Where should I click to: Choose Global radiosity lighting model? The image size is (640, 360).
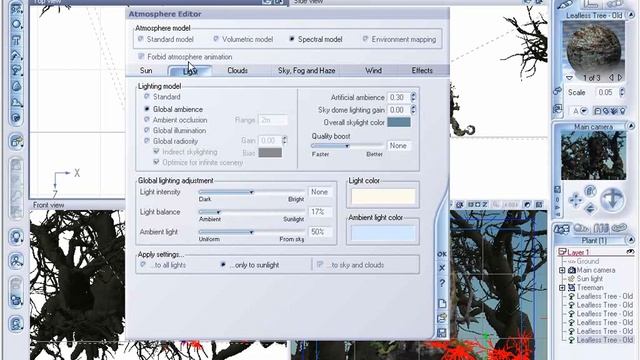click(x=147, y=141)
